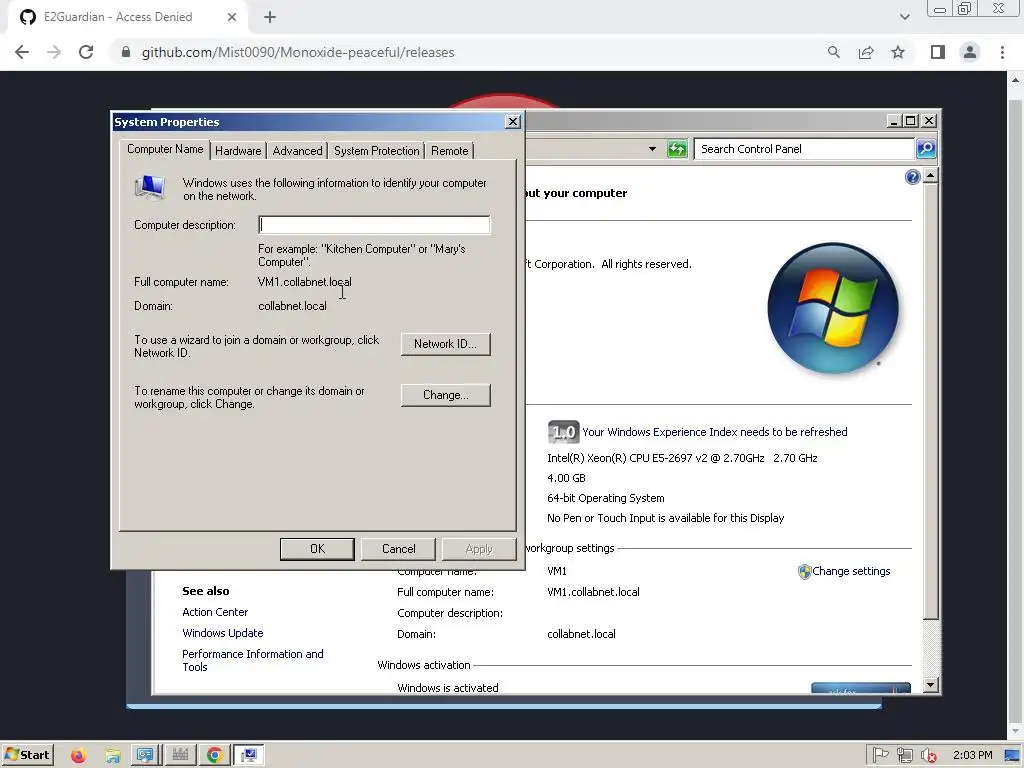Click the Control Panel search button
This screenshot has height=768, width=1024.
pos(926,149)
